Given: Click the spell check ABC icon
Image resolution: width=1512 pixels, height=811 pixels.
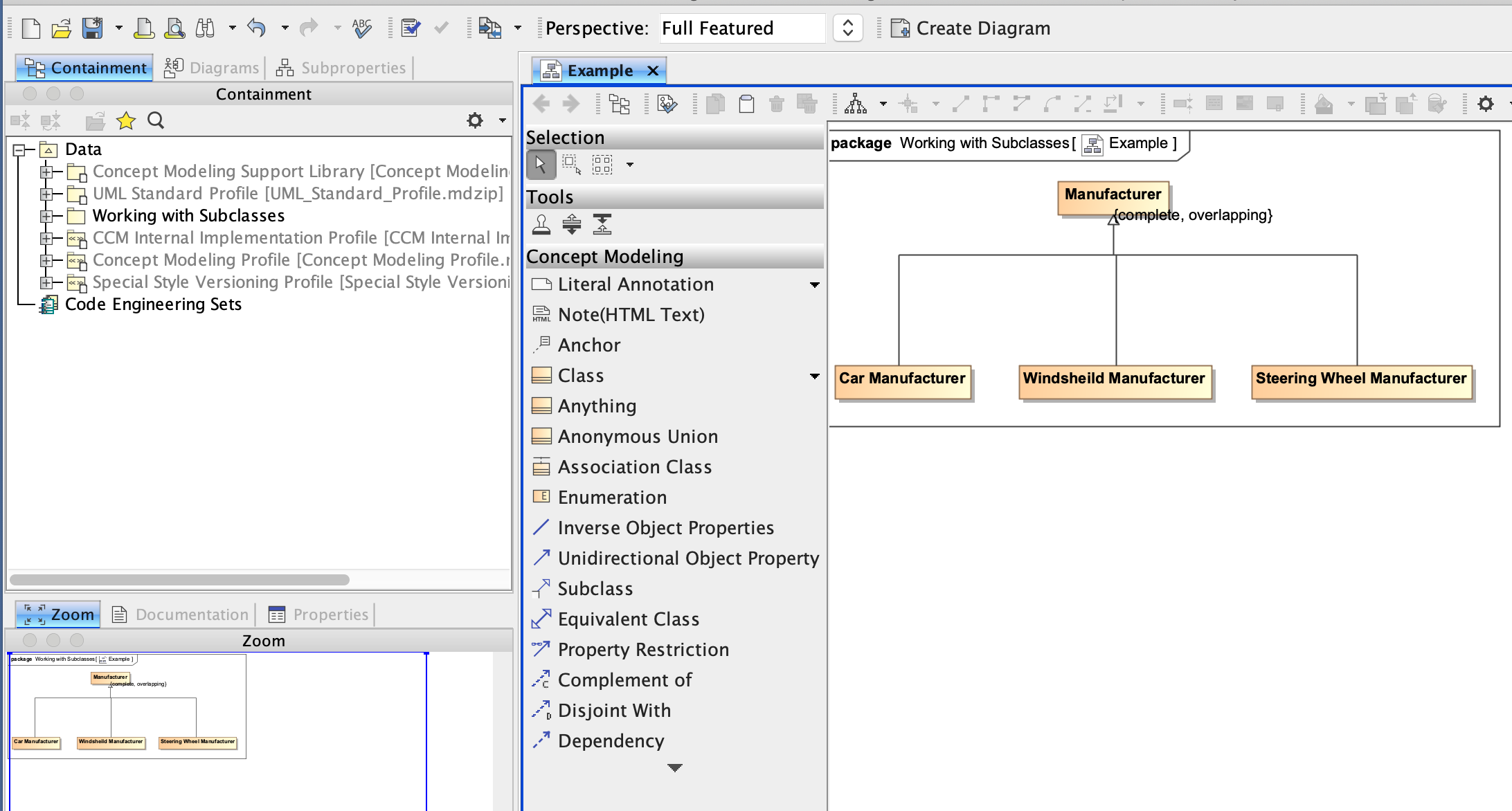Looking at the screenshot, I should pyautogui.click(x=361, y=28).
